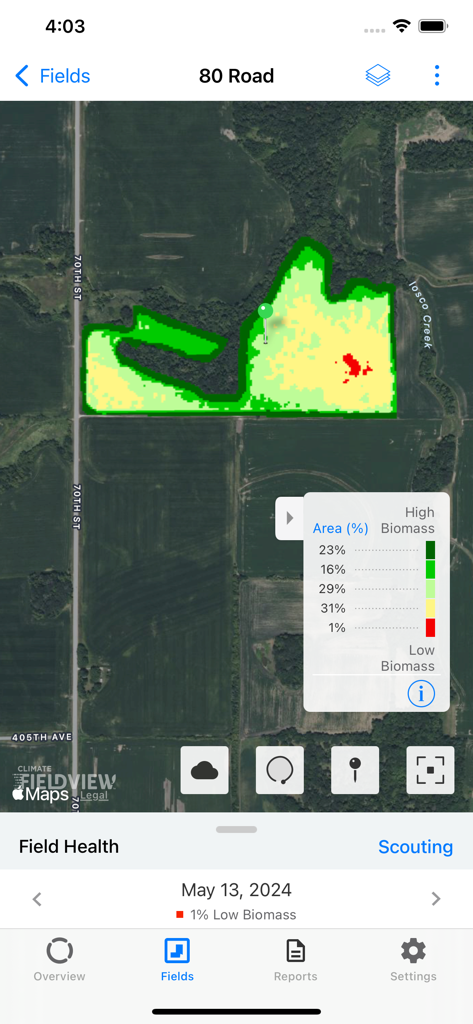Switch to the Fields tab
This screenshot has width=473, height=1024.
tap(177, 960)
